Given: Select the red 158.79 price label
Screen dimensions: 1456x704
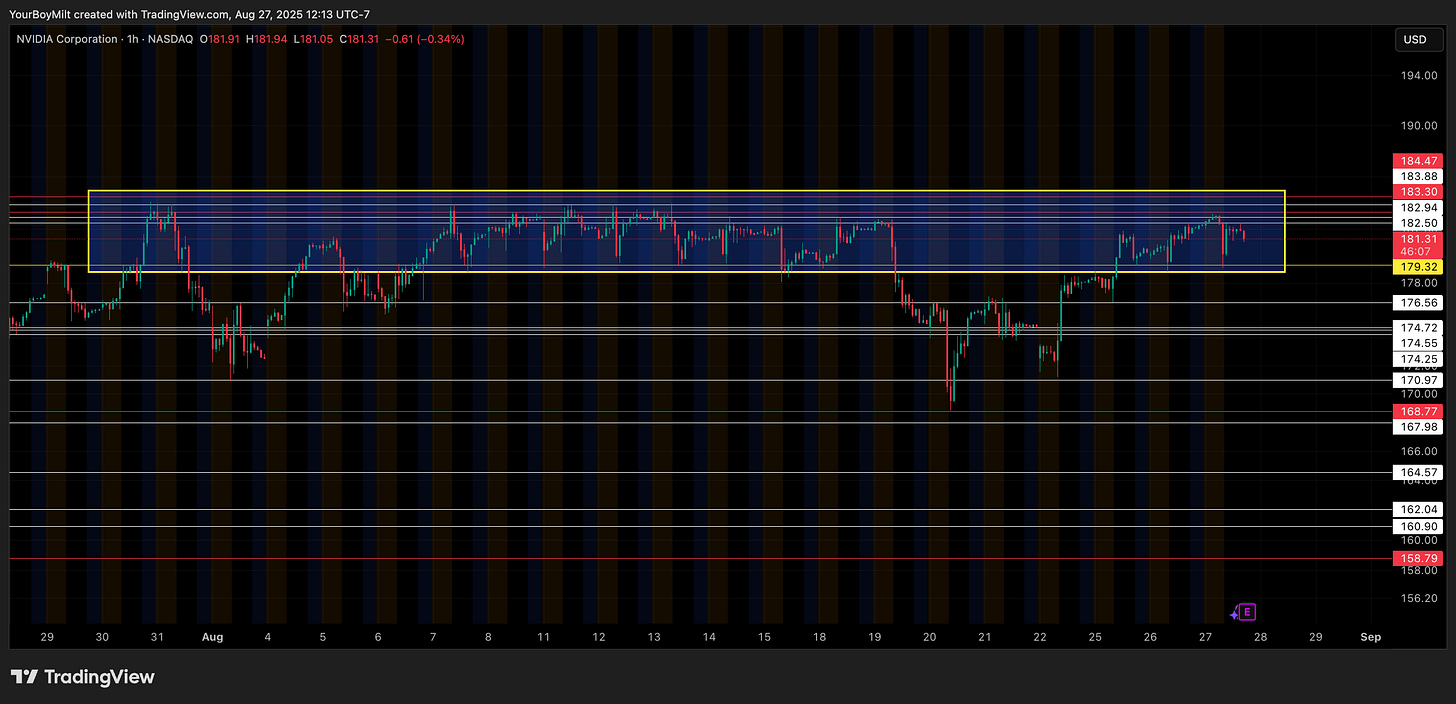Looking at the screenshot, I should tap(1418, 558).
